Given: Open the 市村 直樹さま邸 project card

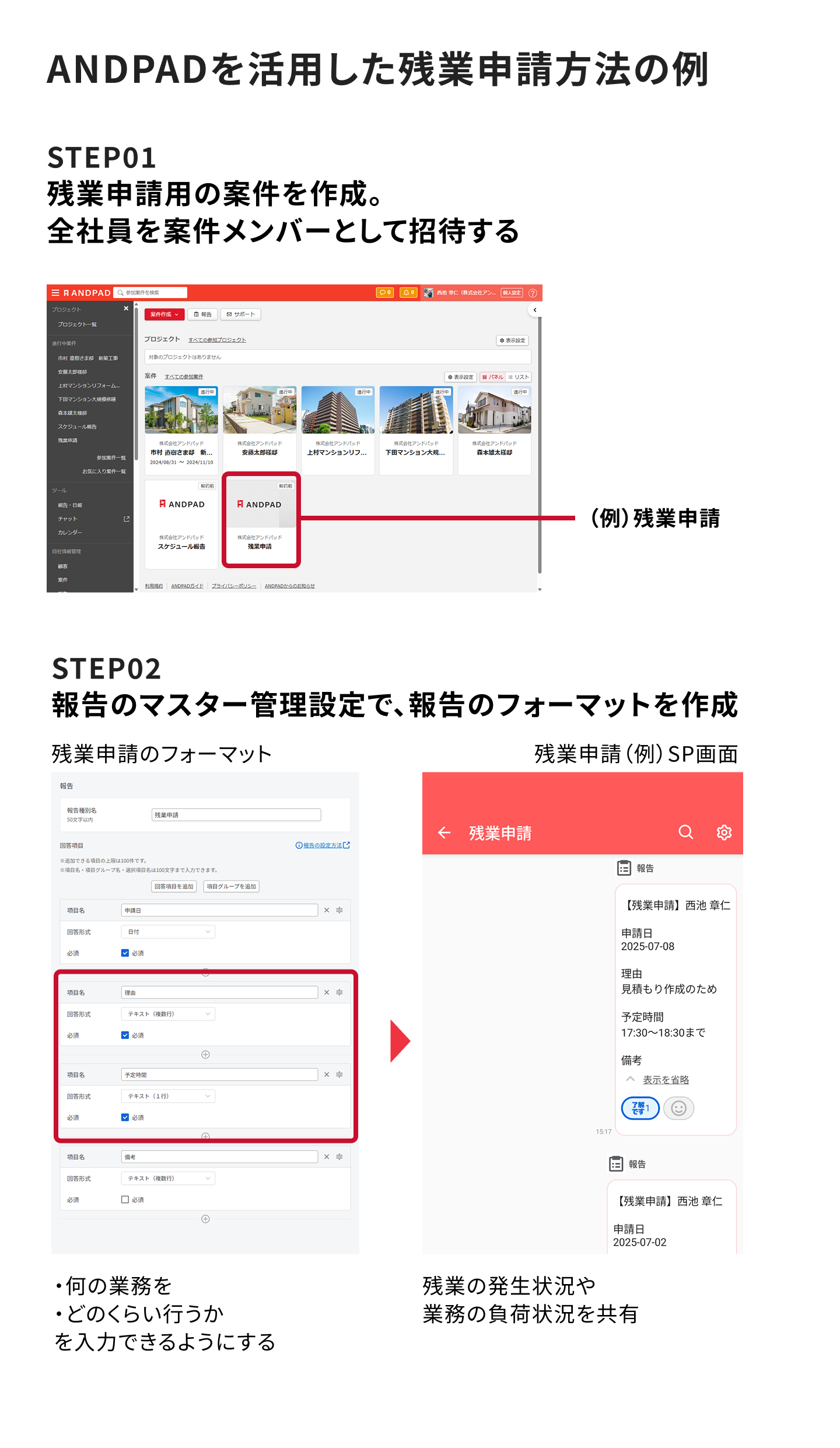Looking at the screenshot, I should click(x=181, y=430).
